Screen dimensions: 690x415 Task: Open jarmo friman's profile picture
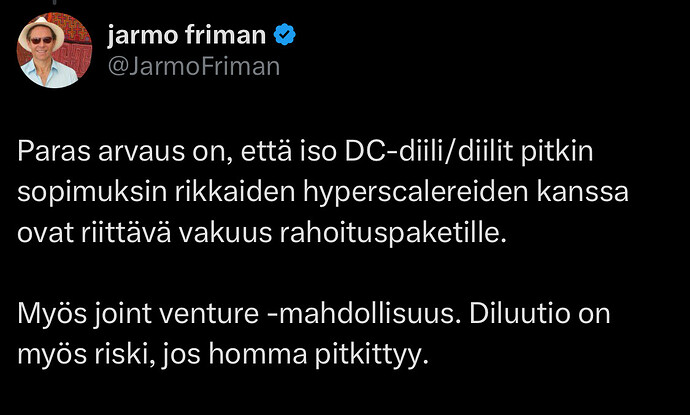coord(52,51)
